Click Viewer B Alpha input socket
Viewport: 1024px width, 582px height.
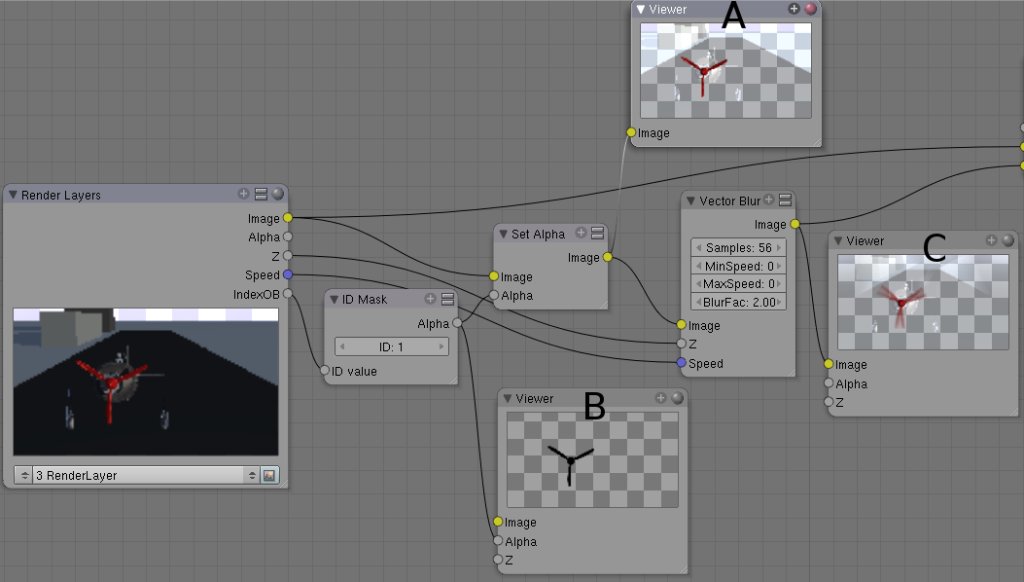pos(498,541)
